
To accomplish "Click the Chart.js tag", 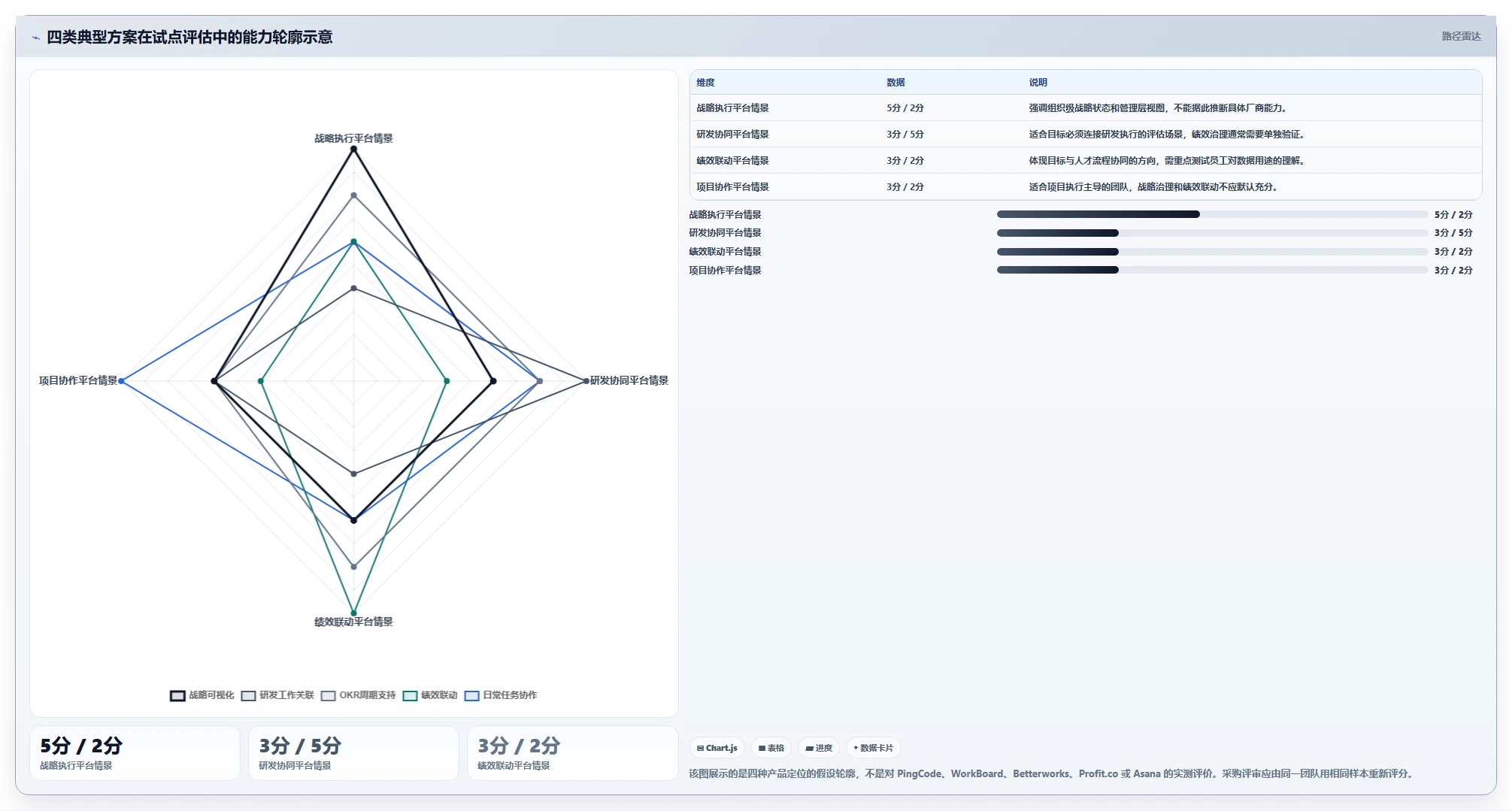I will tap(717, 748).
